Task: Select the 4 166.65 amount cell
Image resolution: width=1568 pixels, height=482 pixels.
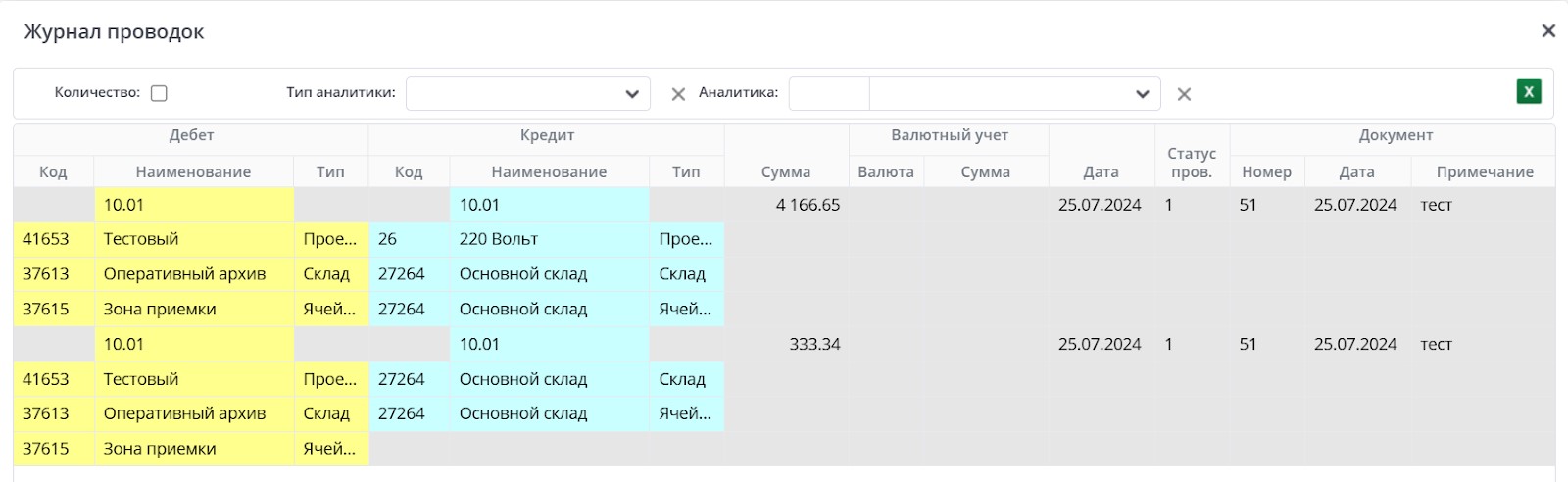Action: 808,205
